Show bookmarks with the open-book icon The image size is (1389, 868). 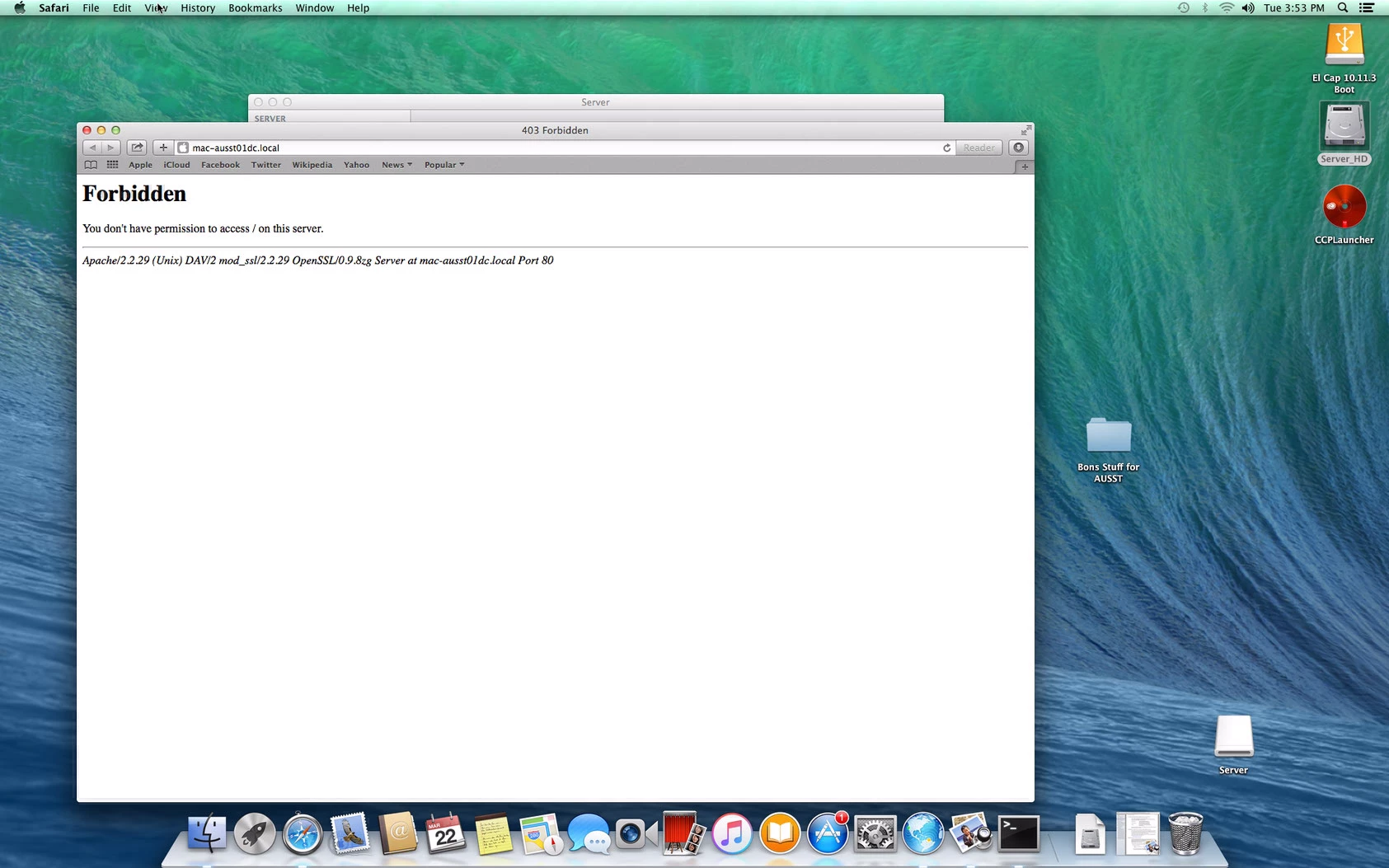coord(91,165)
